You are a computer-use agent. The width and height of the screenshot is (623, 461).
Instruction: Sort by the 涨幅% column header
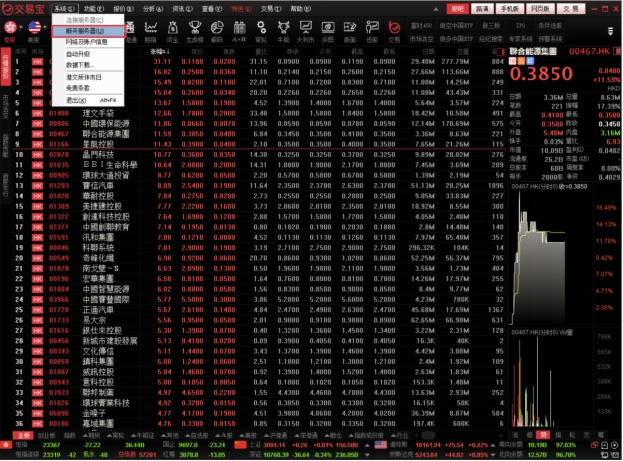[157, 50]
